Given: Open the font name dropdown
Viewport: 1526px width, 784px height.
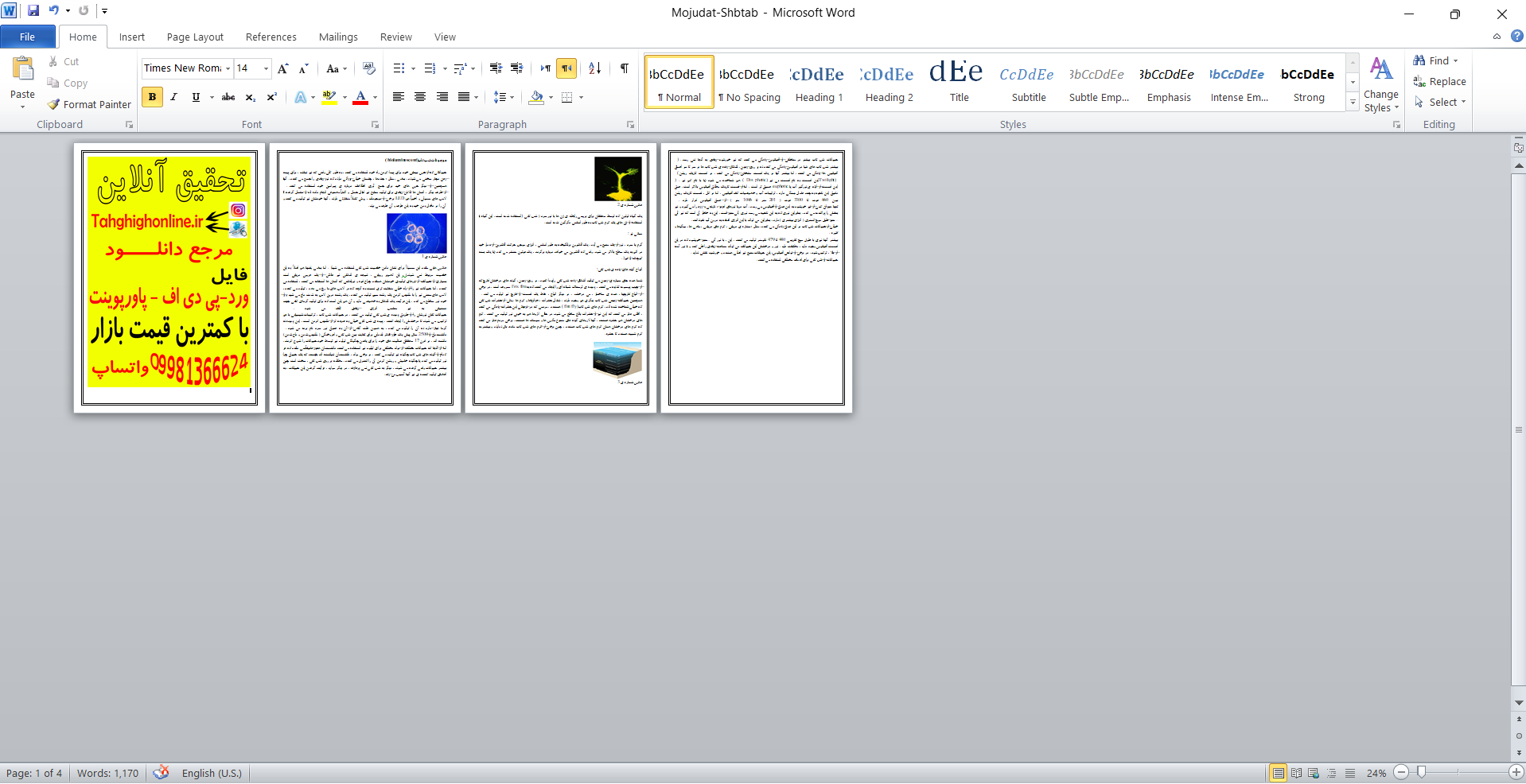Looking at the screenshot, I should [x=228, y=68].
